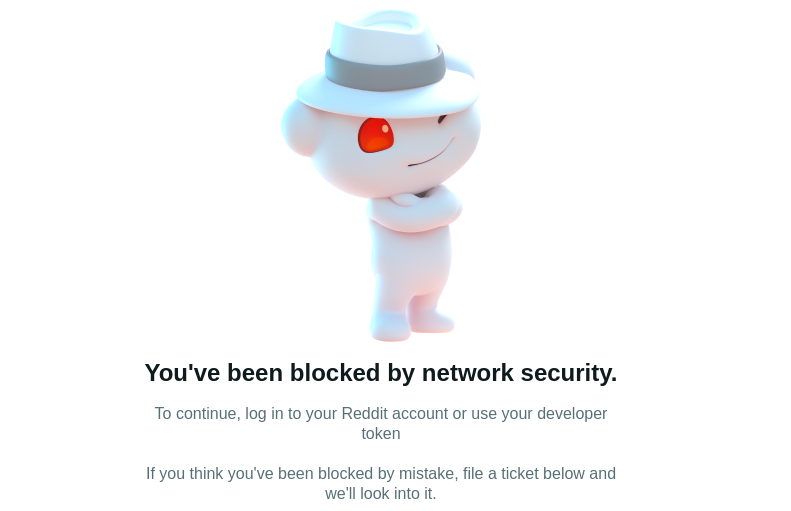Viewport: 791px width, 511px height.
Task: Click the mascot's round left ear
Action: [298, 127]
